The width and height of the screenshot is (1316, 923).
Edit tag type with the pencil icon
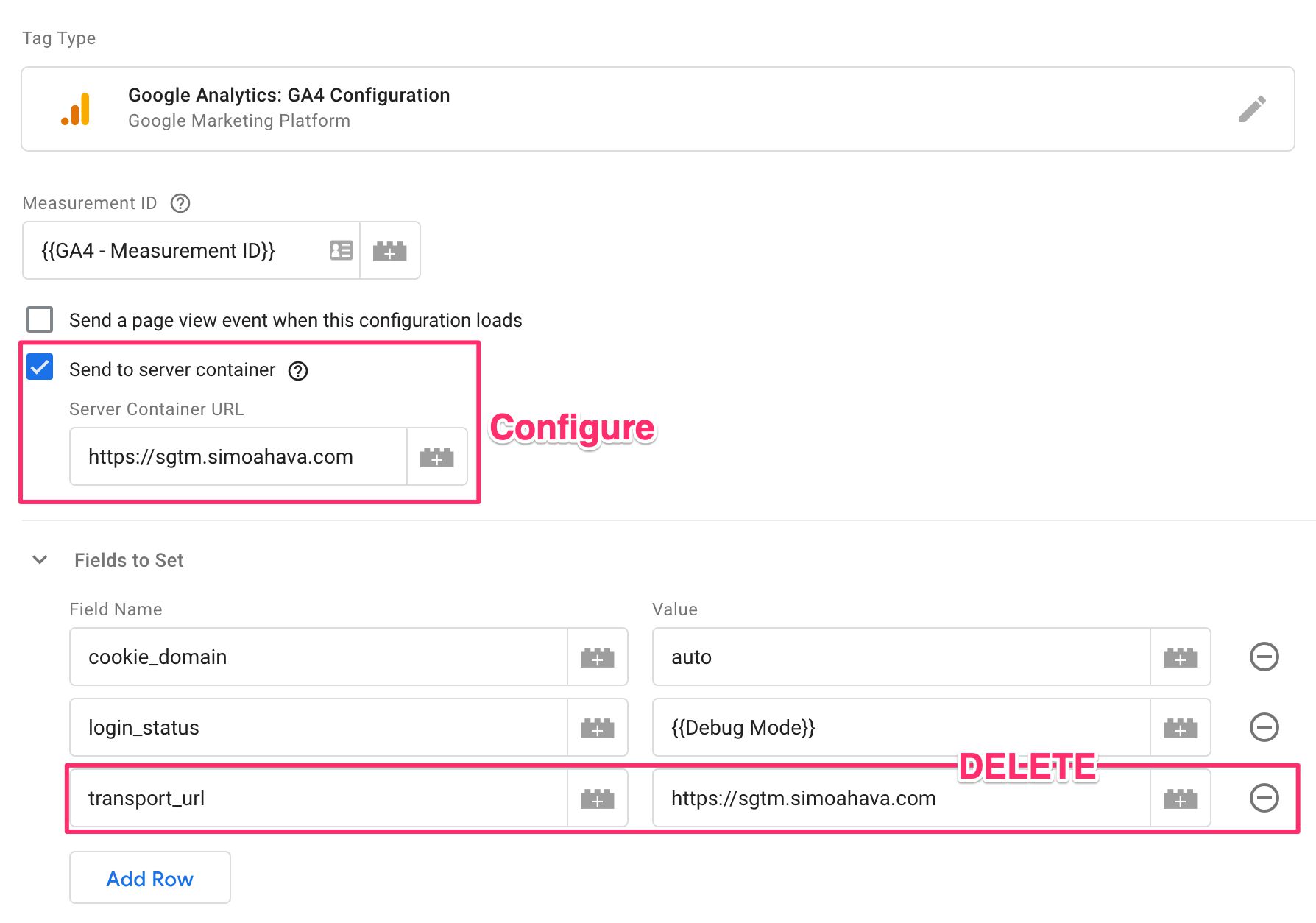click(x=1252, y=109)
